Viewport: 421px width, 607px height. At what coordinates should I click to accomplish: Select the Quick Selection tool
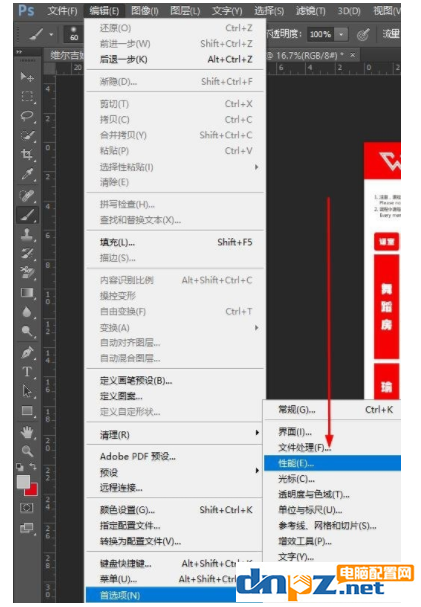27,135
